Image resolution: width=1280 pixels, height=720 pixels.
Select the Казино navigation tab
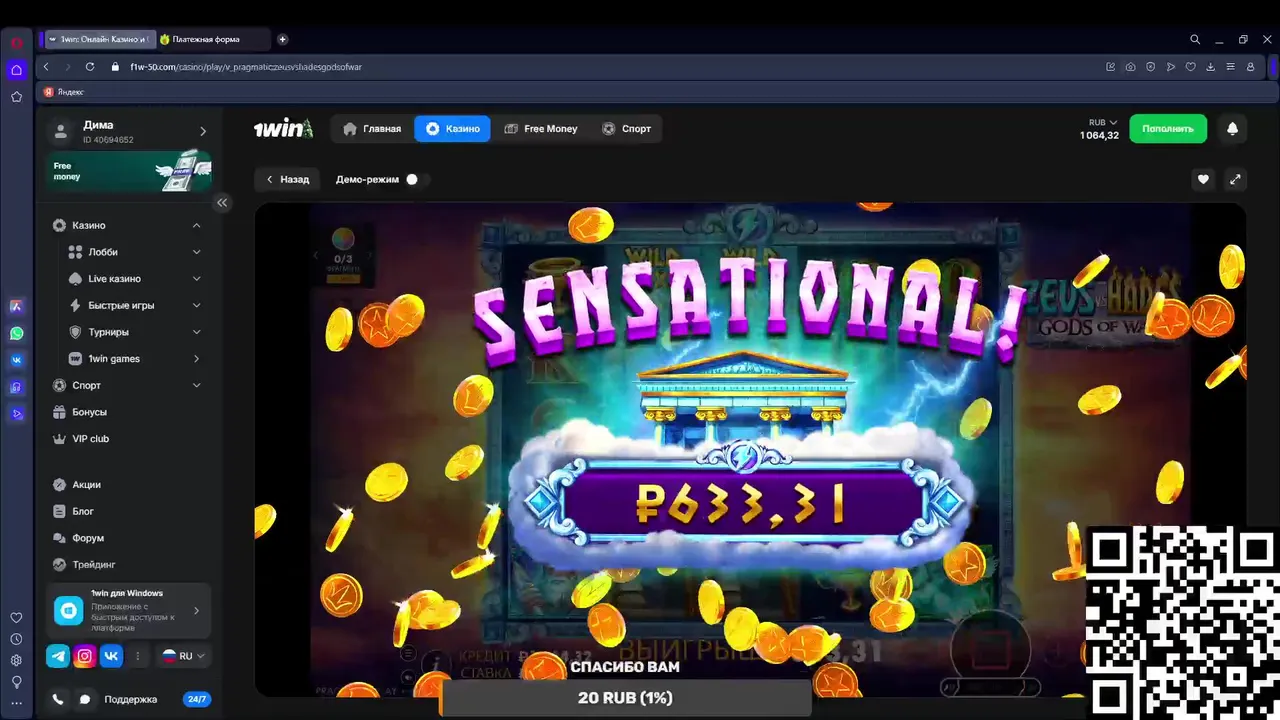(452, 129)
